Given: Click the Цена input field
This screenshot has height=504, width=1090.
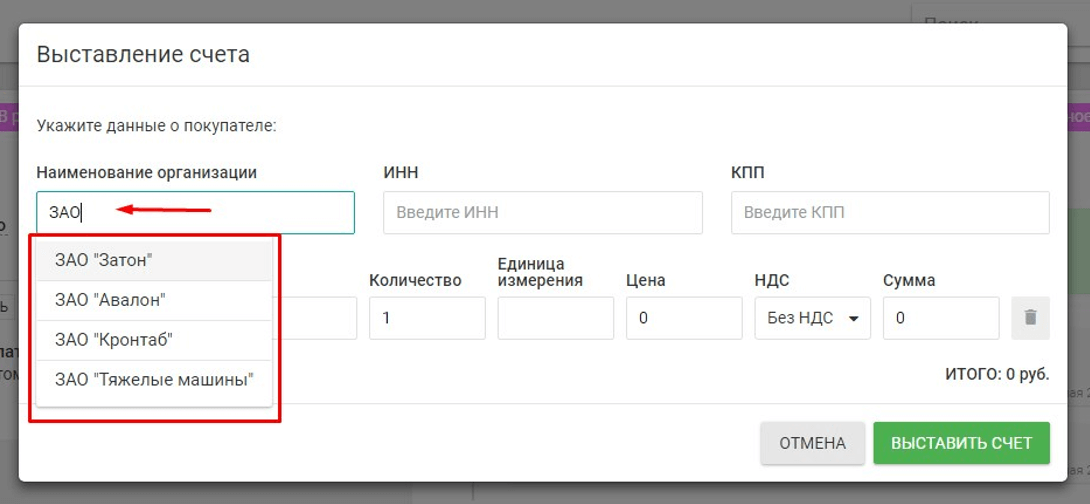Looking at the screenshot, I should [683, 318].
